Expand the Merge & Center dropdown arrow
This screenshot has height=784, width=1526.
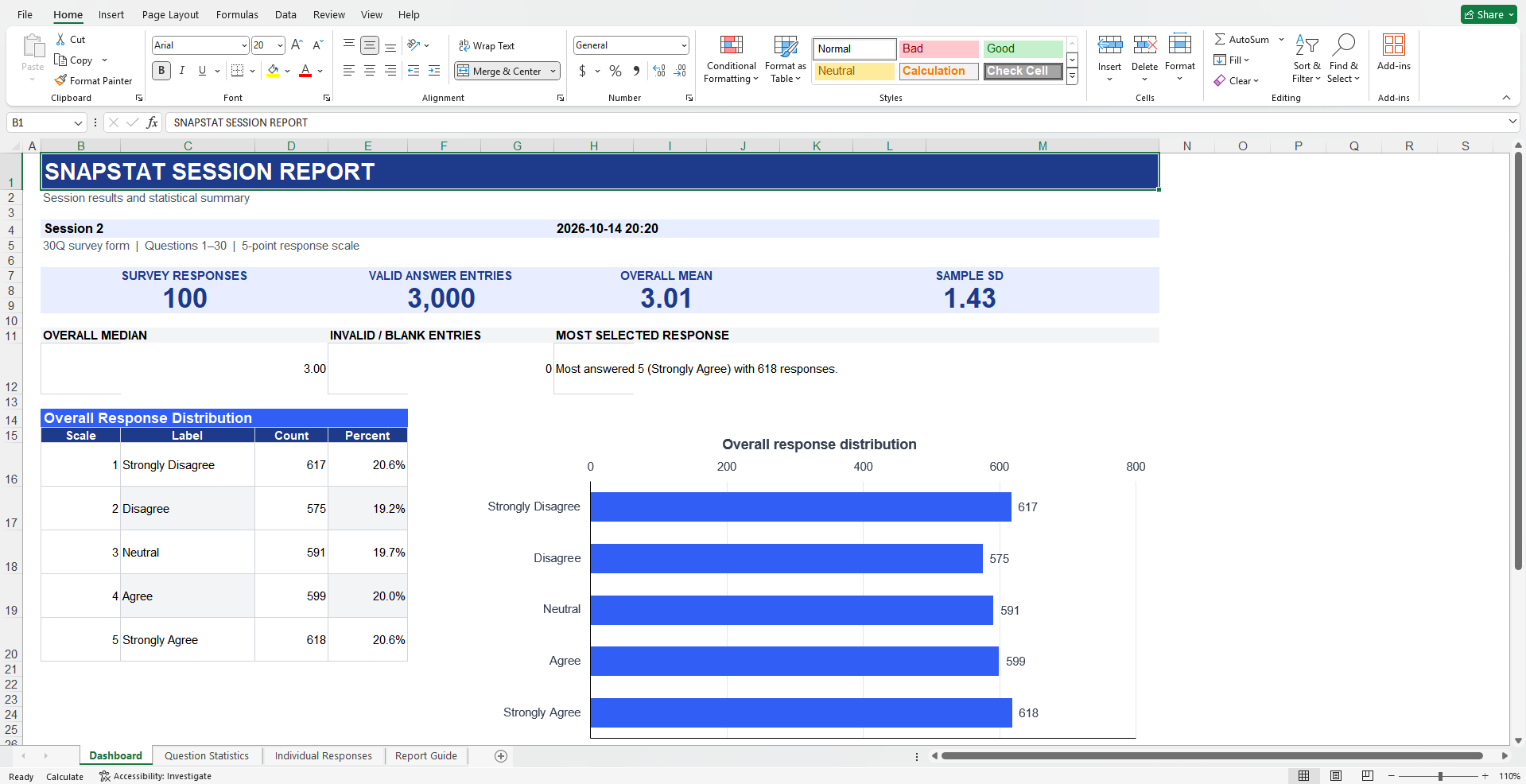pos(553,71)
